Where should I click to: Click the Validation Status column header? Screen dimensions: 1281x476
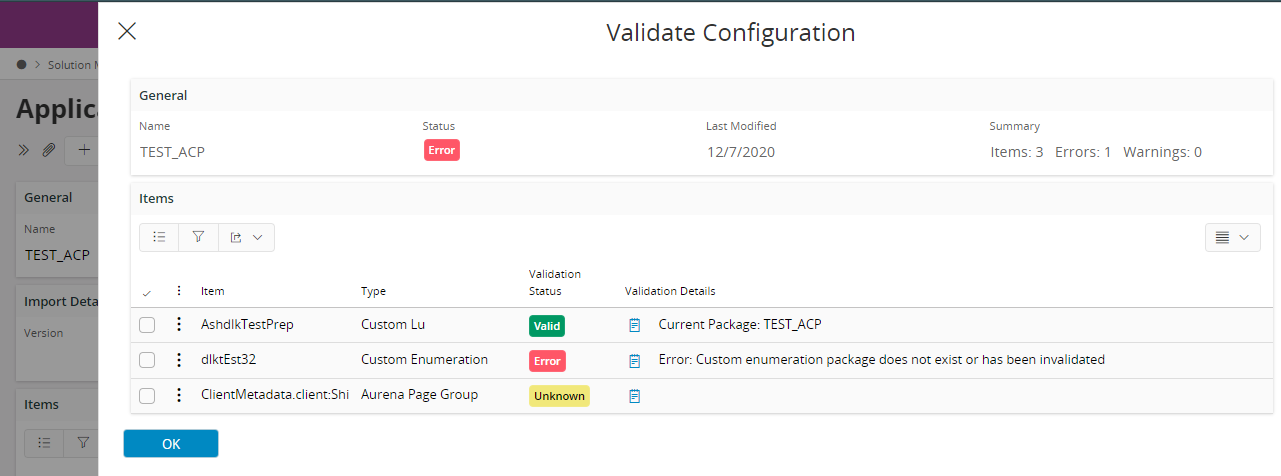click(554, 282)
